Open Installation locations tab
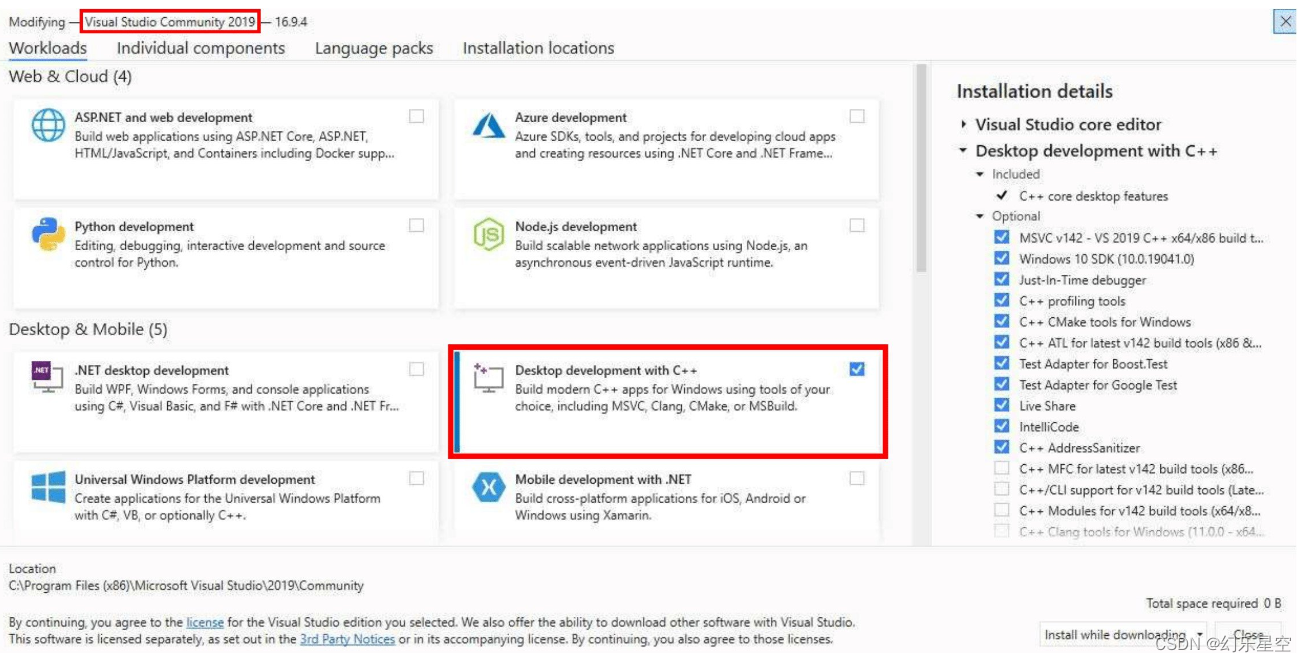The image size is (1306, 662). 538,48
